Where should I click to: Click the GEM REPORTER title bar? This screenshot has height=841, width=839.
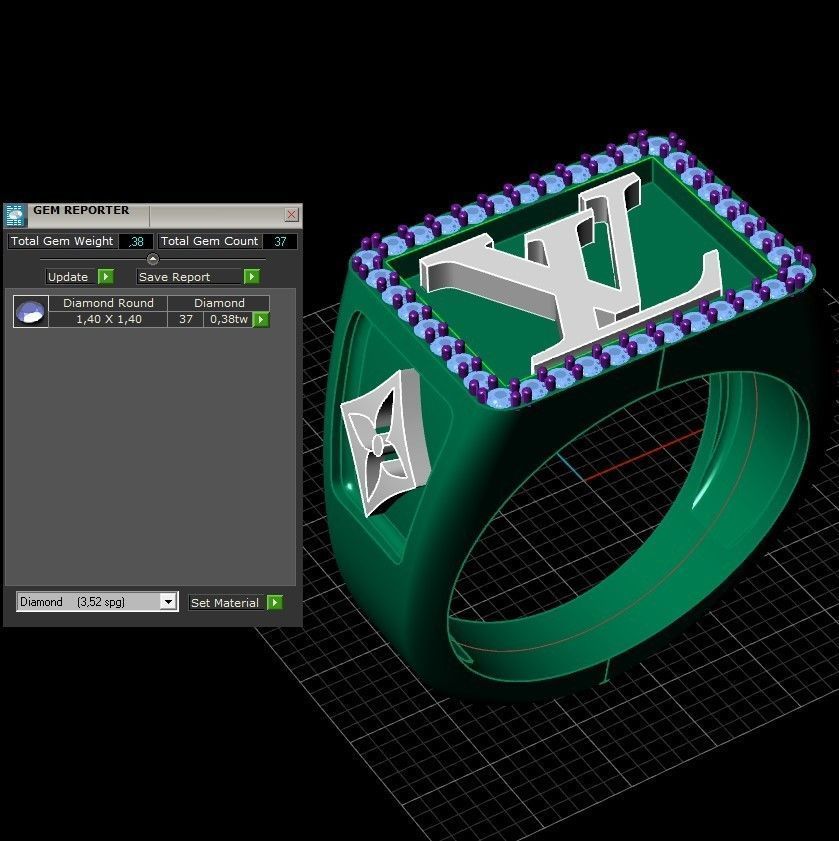tap(153, 215)
